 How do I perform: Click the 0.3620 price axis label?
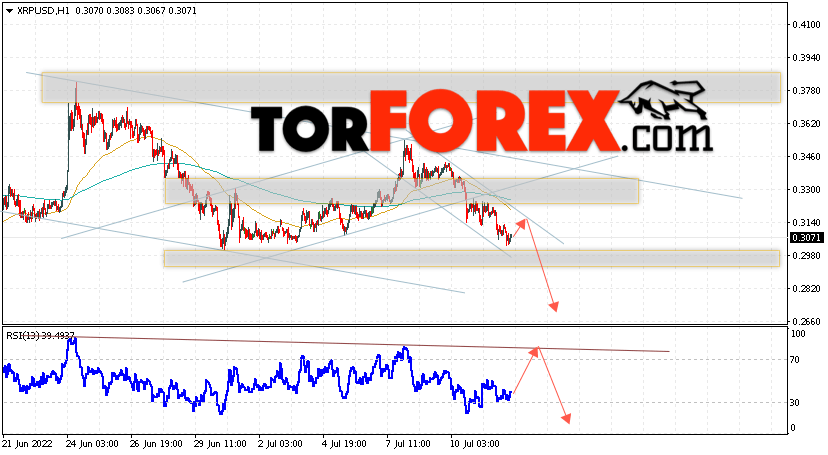[806, 124]
